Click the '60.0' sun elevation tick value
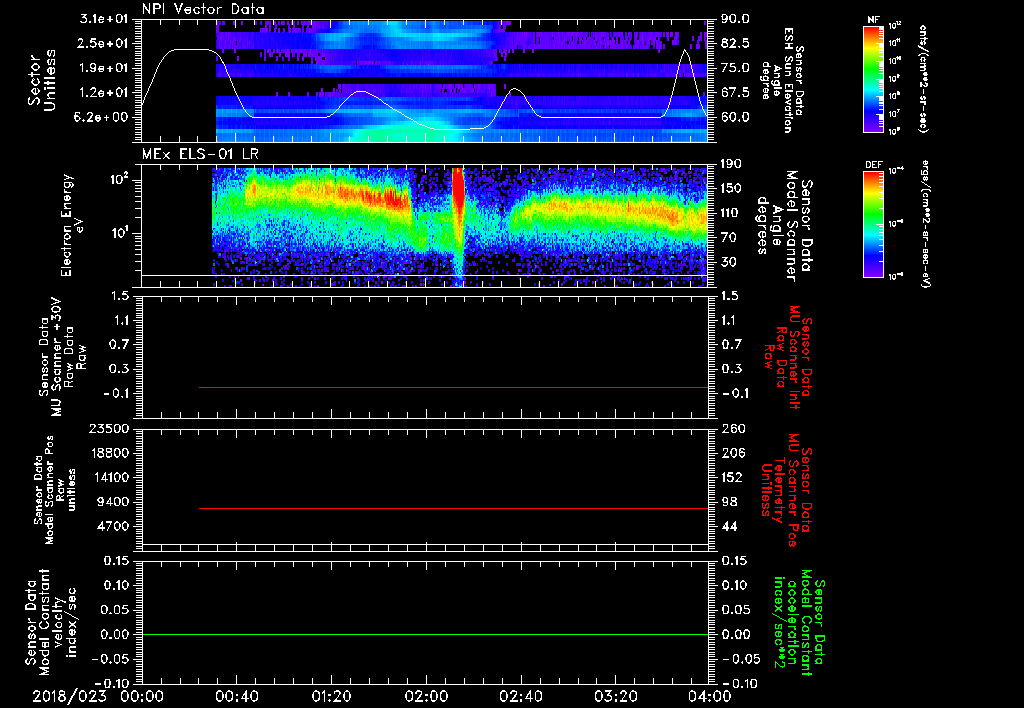Screen dimensions: 1024x708 click(735, 117)
